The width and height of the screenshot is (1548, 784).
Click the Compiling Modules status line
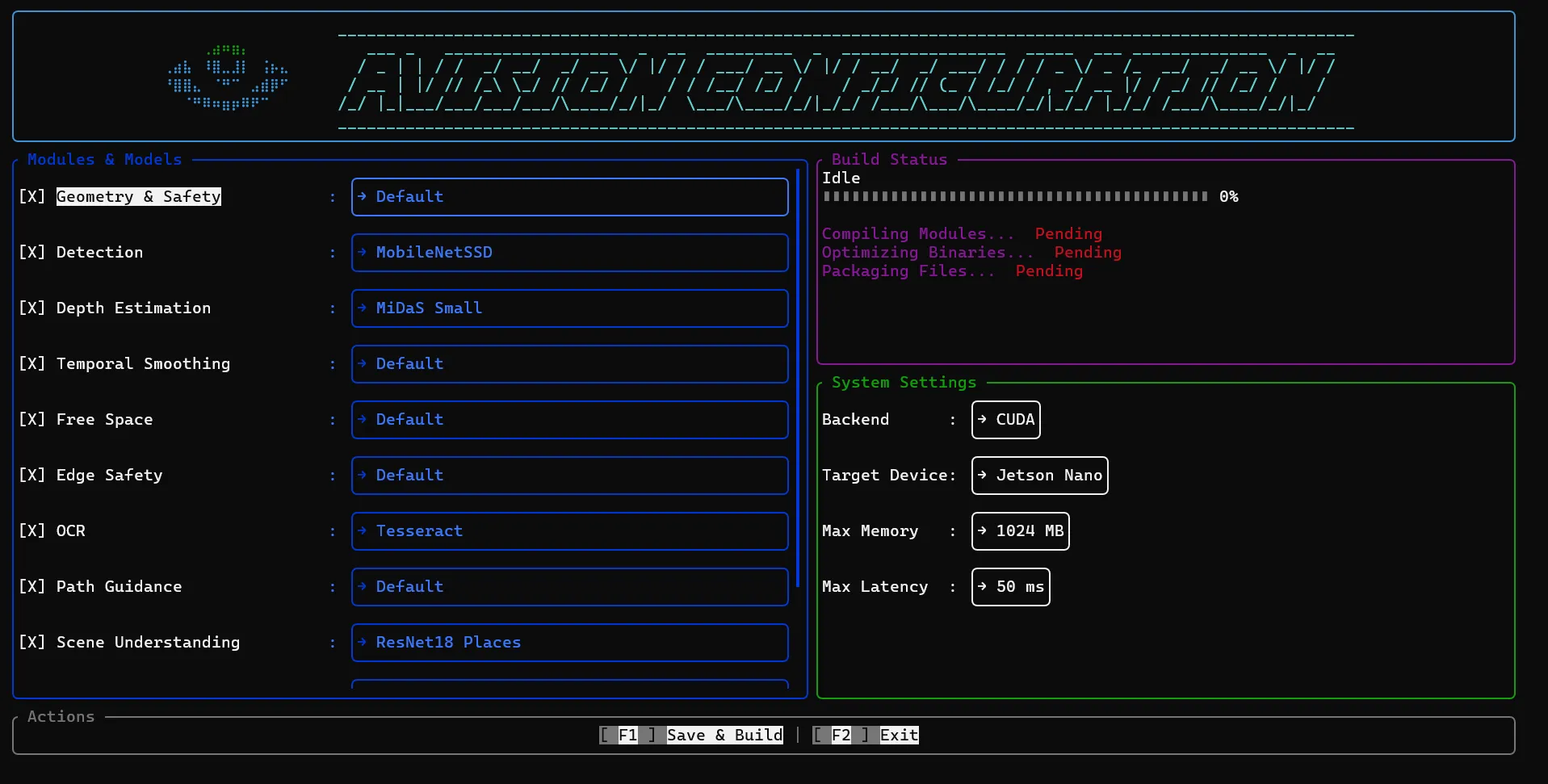(x=963, y=234)
